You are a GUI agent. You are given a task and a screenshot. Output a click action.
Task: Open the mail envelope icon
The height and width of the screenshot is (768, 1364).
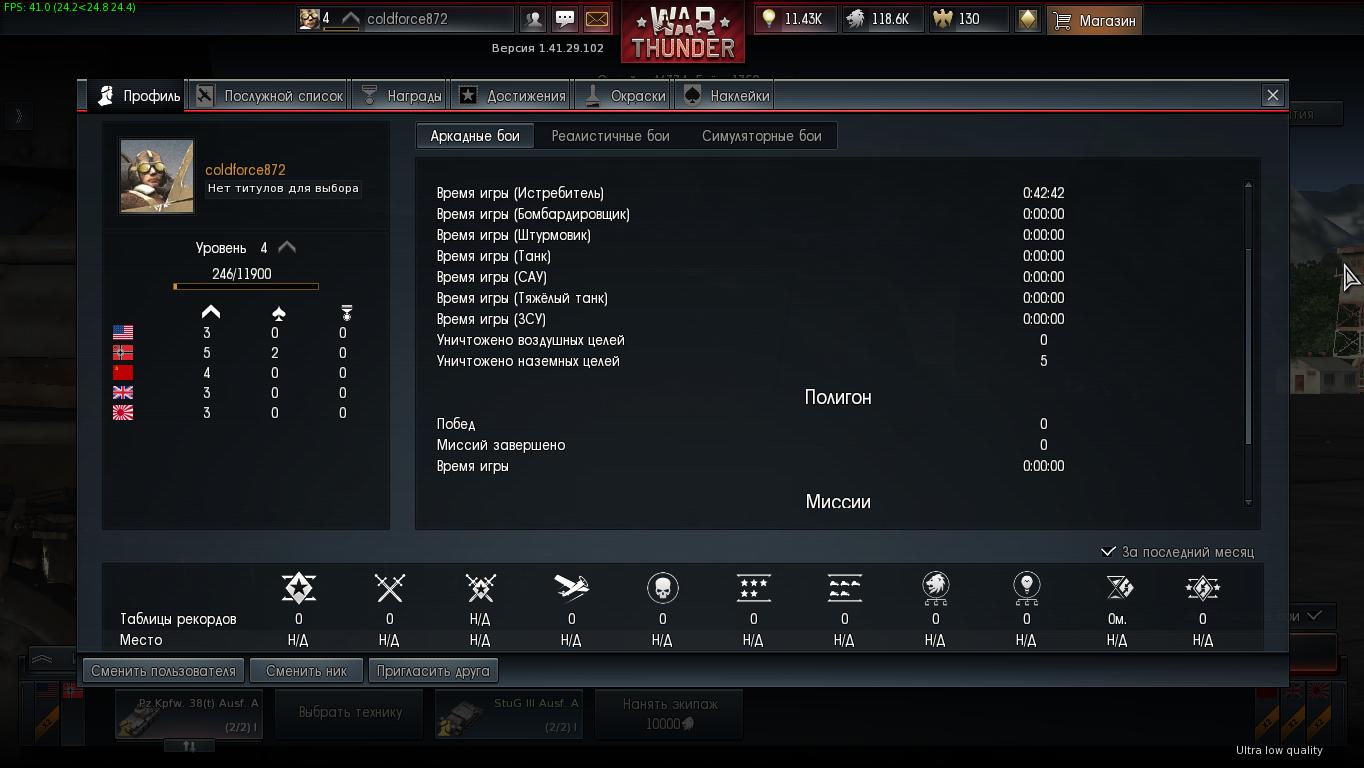(x=597, y=19)
